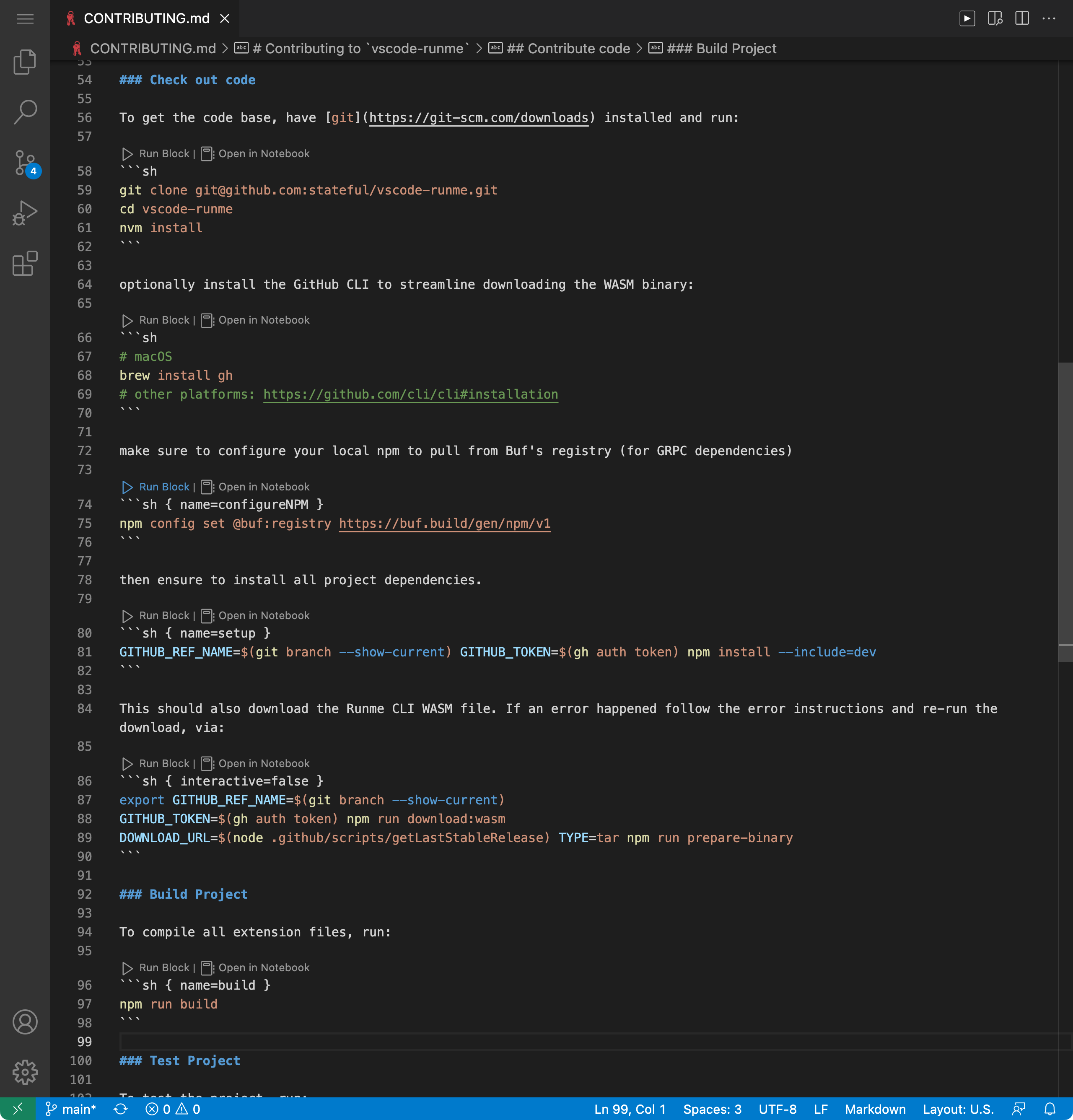Click the editor vertical scrollbar thumb
Screen dimensions: 1073x1120
pyautogui.click(x=1065, y=512)
